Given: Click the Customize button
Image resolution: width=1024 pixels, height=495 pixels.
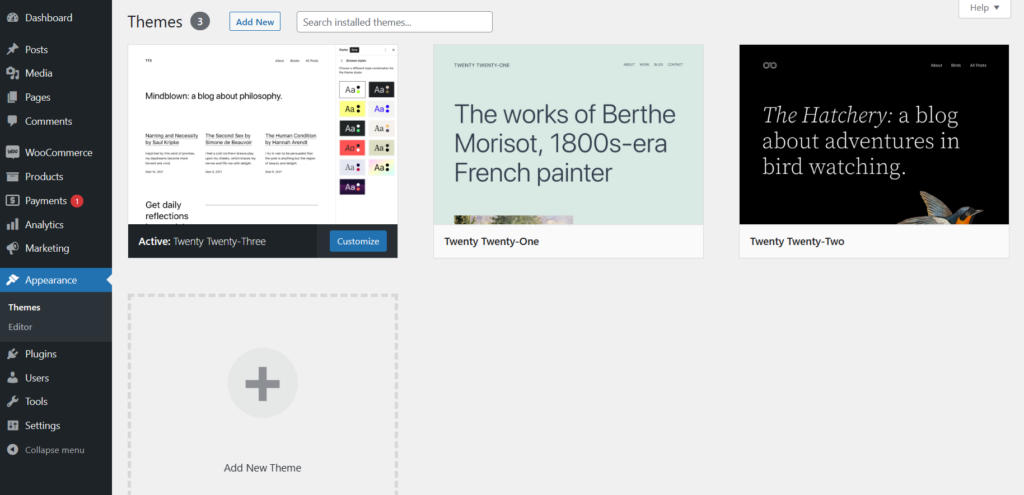Looking at the screenshot, I should tap(358, 242).
